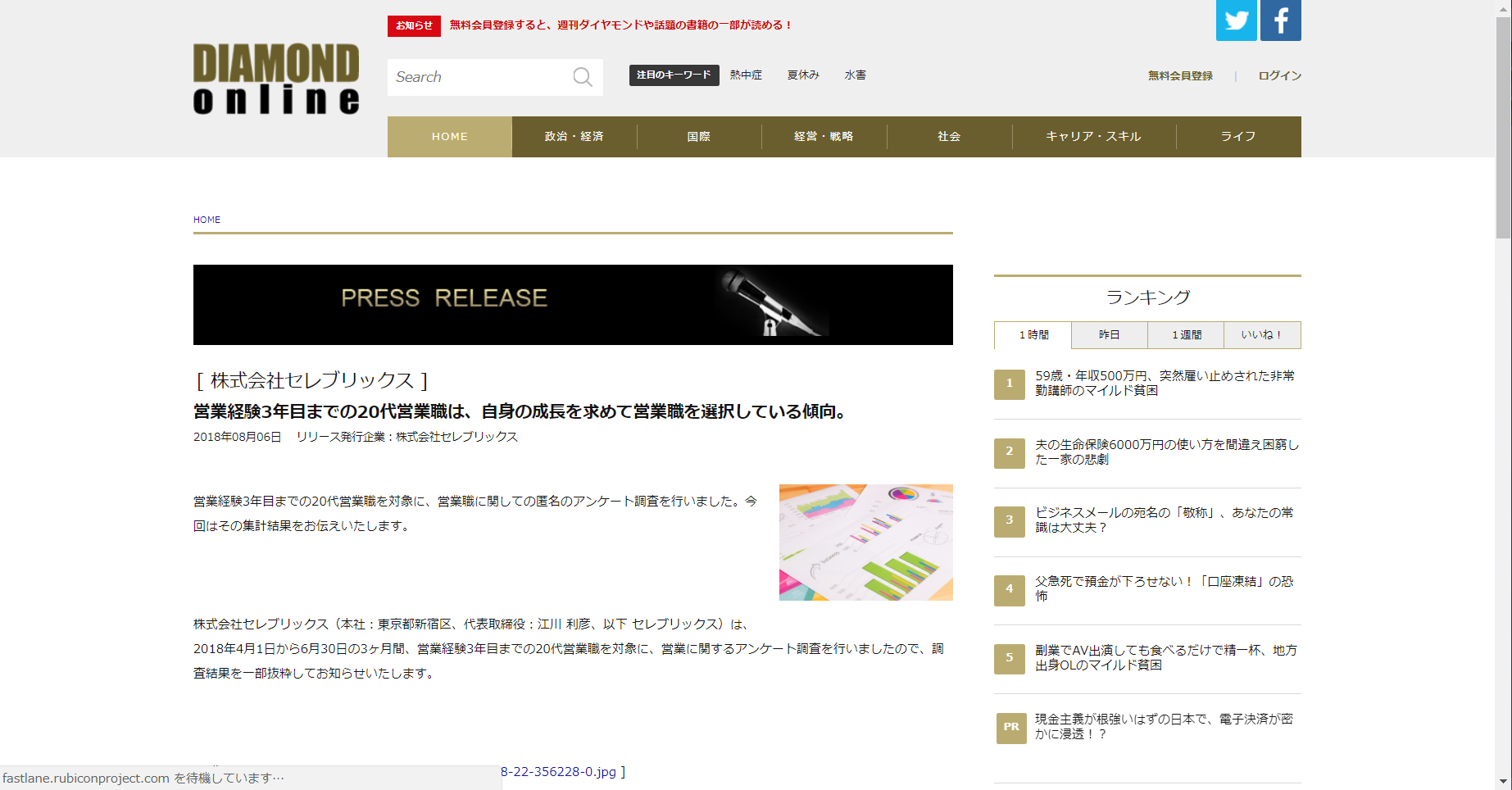The width and height of the screenshot is (1512, 790).
Task: Open article about 地方出身OLのマイルド貧困
Action: [x=1165, y=658]
